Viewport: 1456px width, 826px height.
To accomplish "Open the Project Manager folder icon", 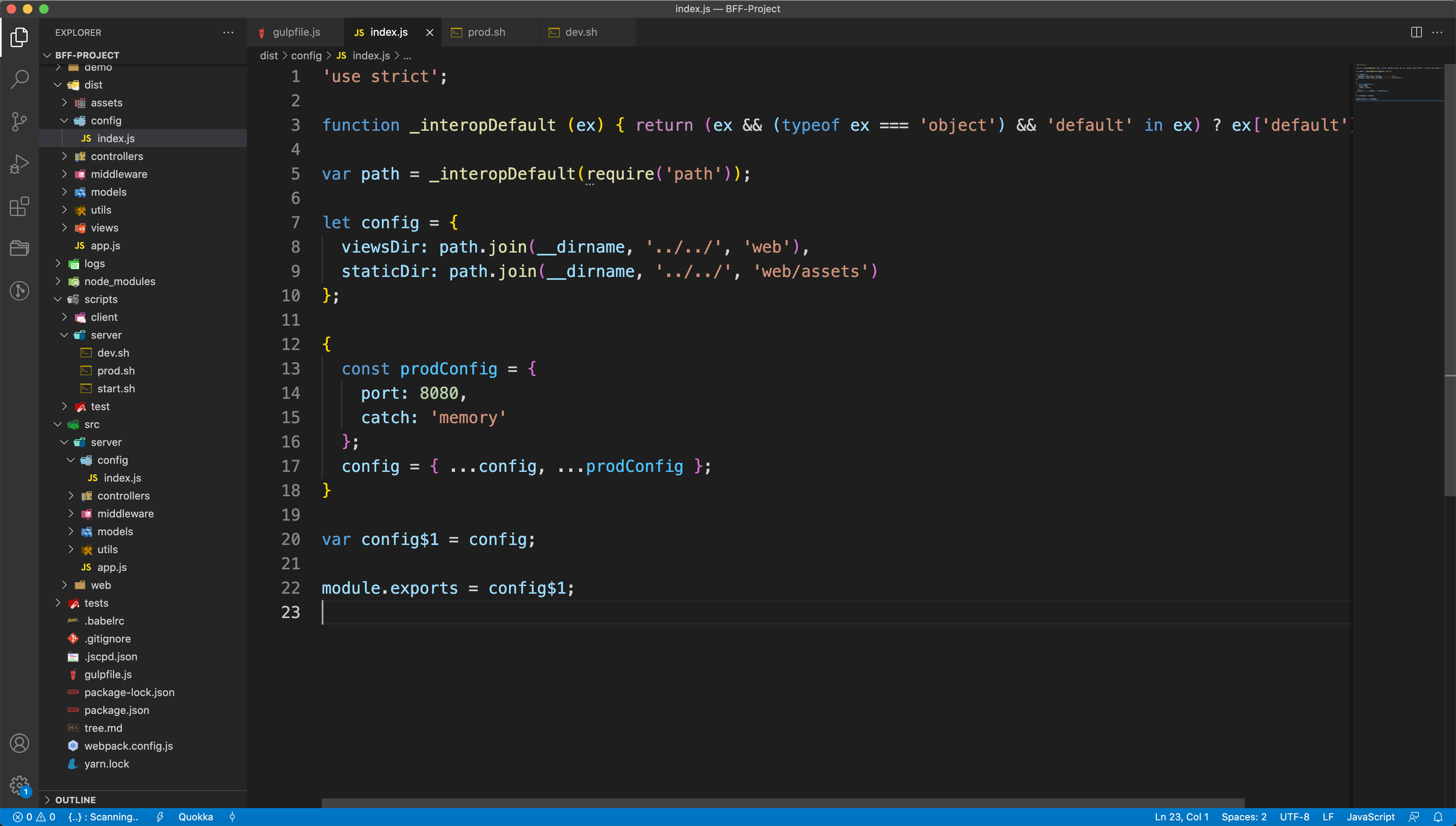I will [x=19, y=249].
